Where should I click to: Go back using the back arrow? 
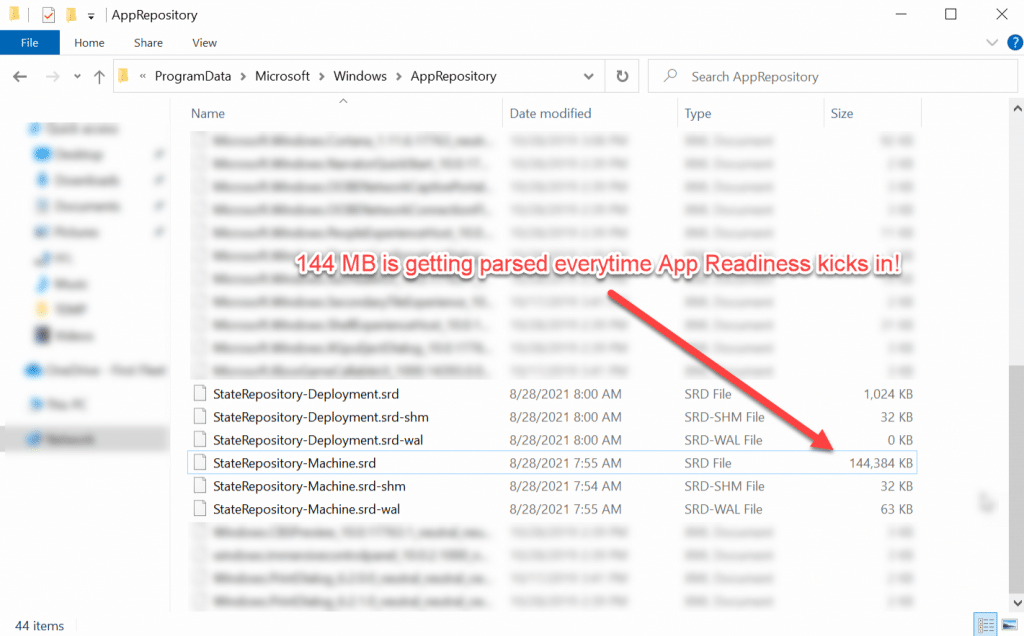pos(20,76)
